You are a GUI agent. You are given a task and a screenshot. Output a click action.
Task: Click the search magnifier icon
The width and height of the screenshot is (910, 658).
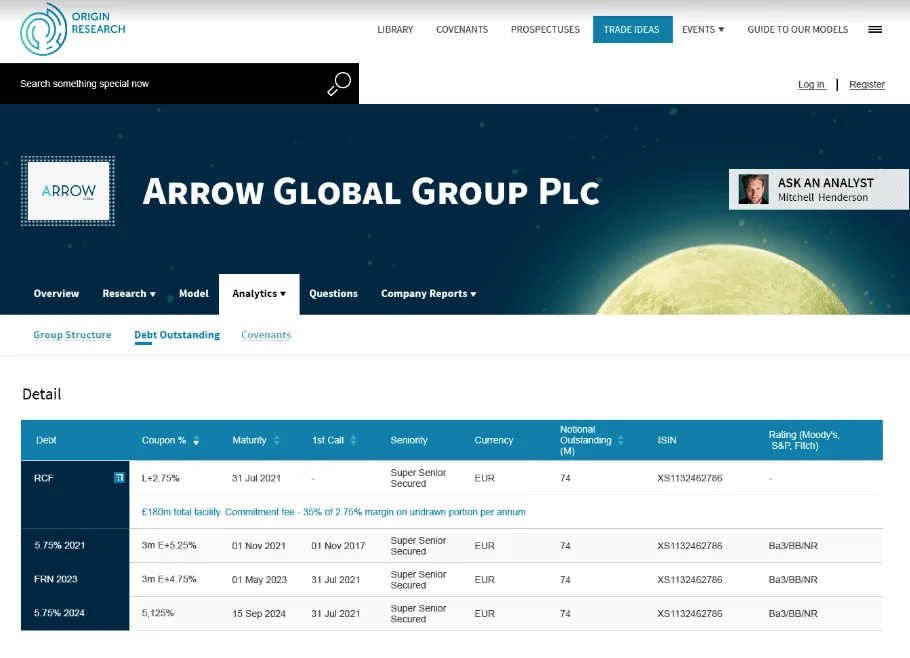tap(339, 84)
